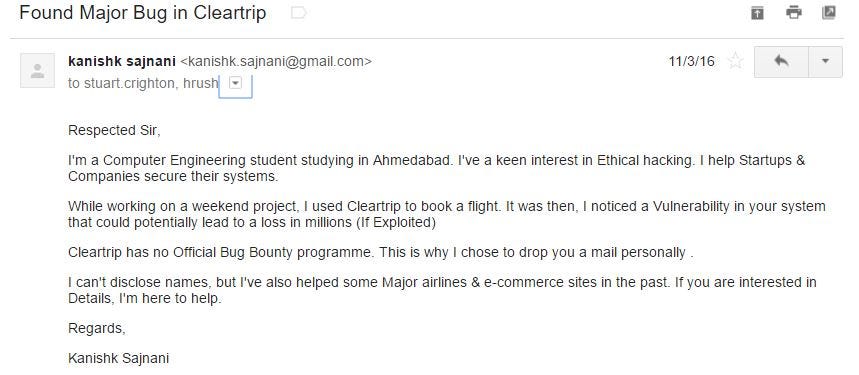Click the sender's avatar placeholder
Screen dimensions: 859x375
pos(37,71)
